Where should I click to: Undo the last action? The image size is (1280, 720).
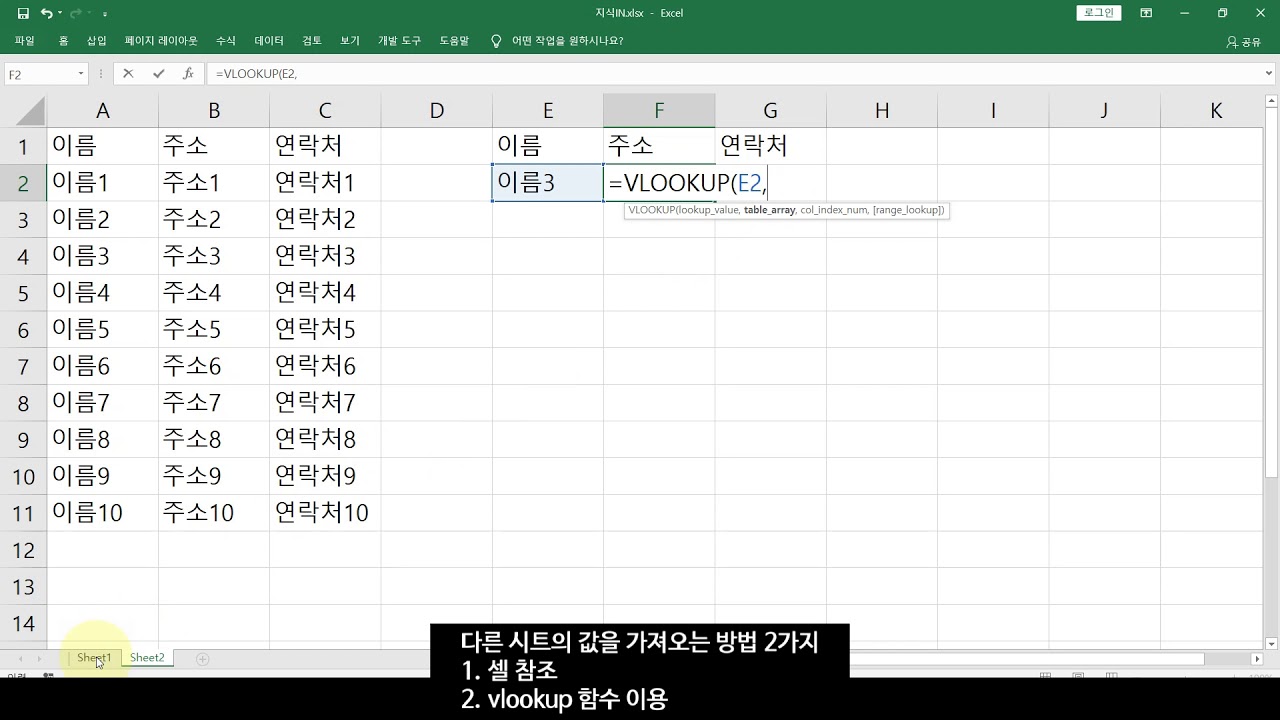point(46,14)
